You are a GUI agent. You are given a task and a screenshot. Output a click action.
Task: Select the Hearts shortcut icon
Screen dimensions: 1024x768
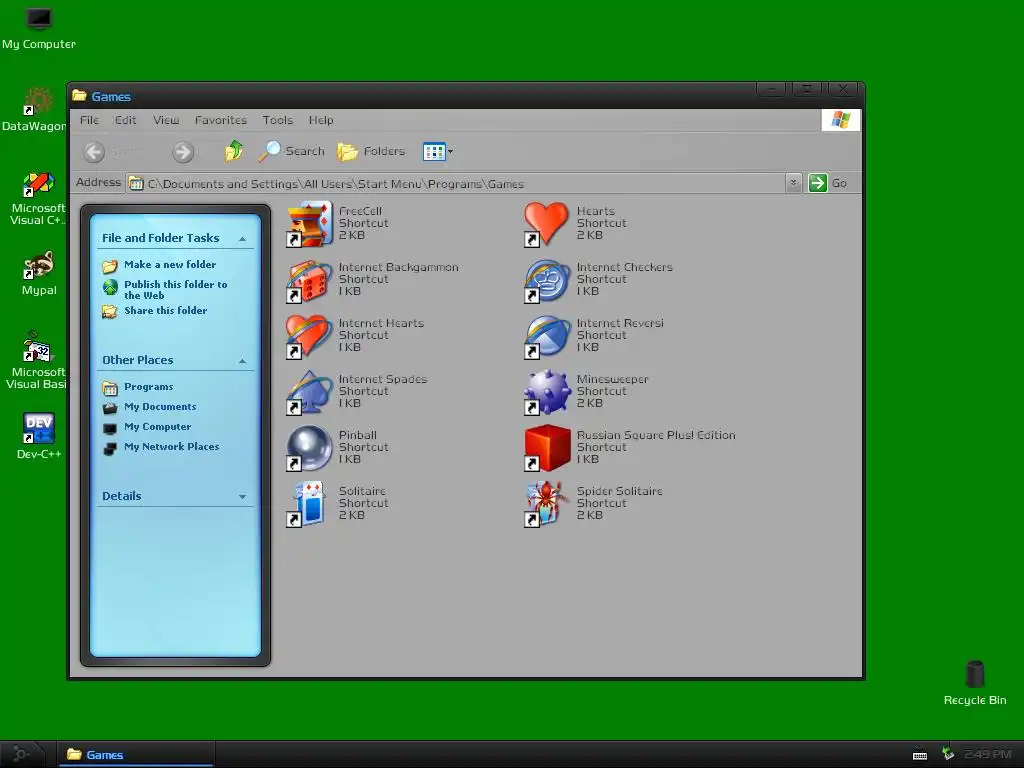pyautogui.click(x=547, y=224)
